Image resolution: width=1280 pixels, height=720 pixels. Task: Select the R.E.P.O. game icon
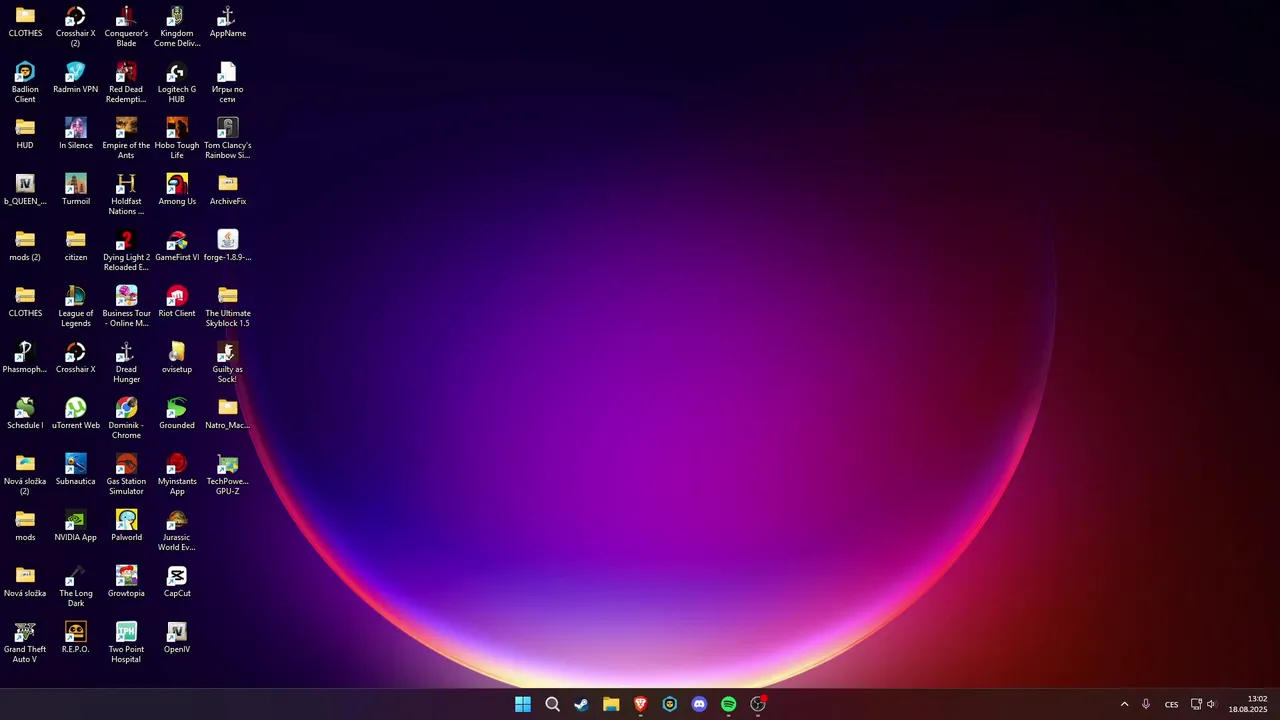(x=76, y=638)
